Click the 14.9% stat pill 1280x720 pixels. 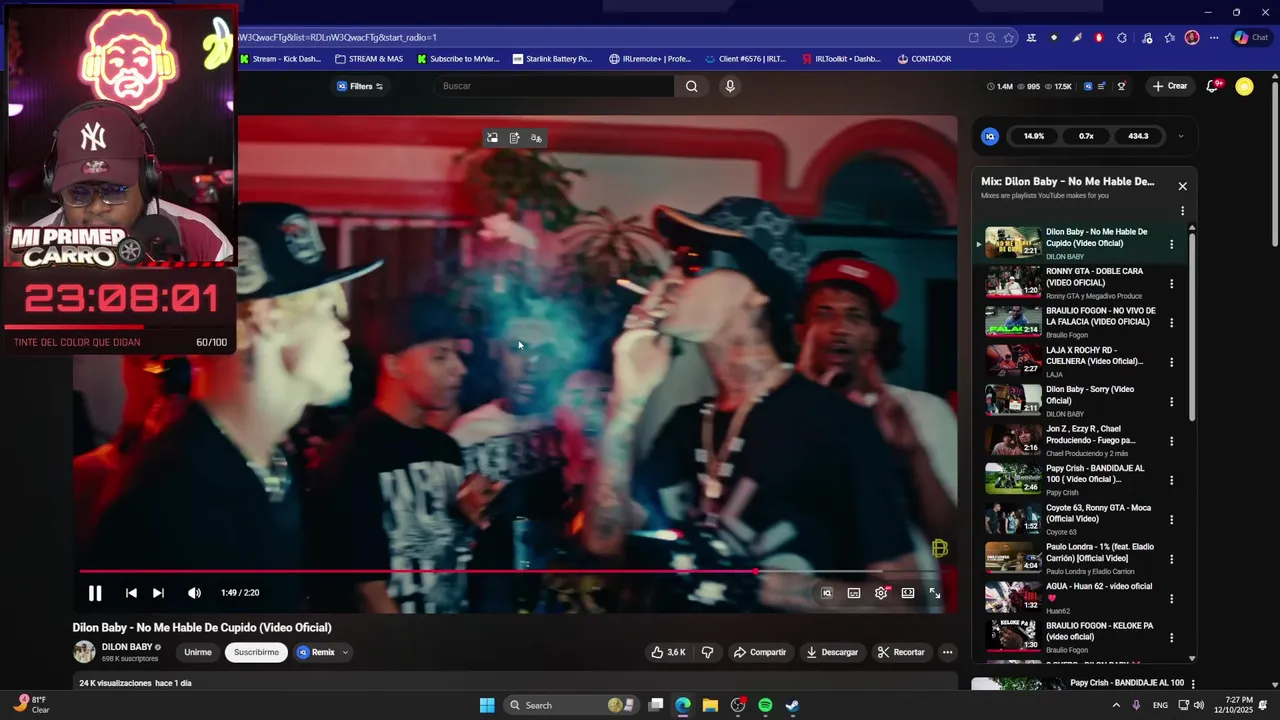pyautogui.click(x=1034, y=136)
